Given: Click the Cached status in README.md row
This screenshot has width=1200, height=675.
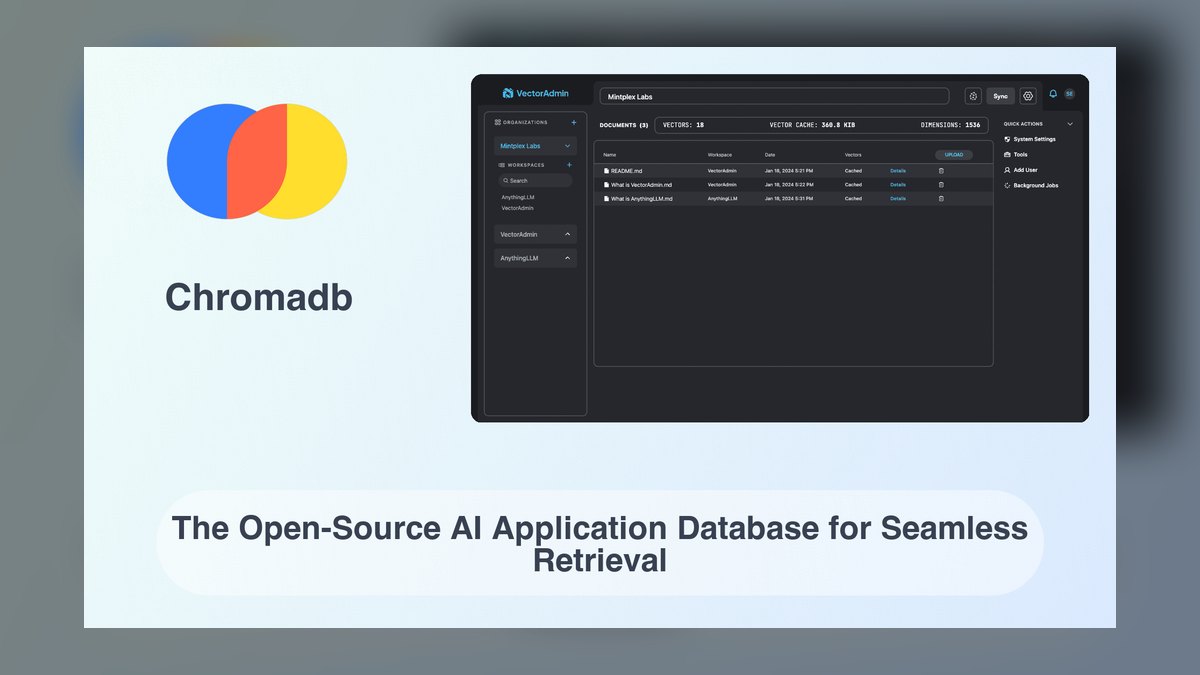Looking at the screenshot, I should click(x=853, y=171).
